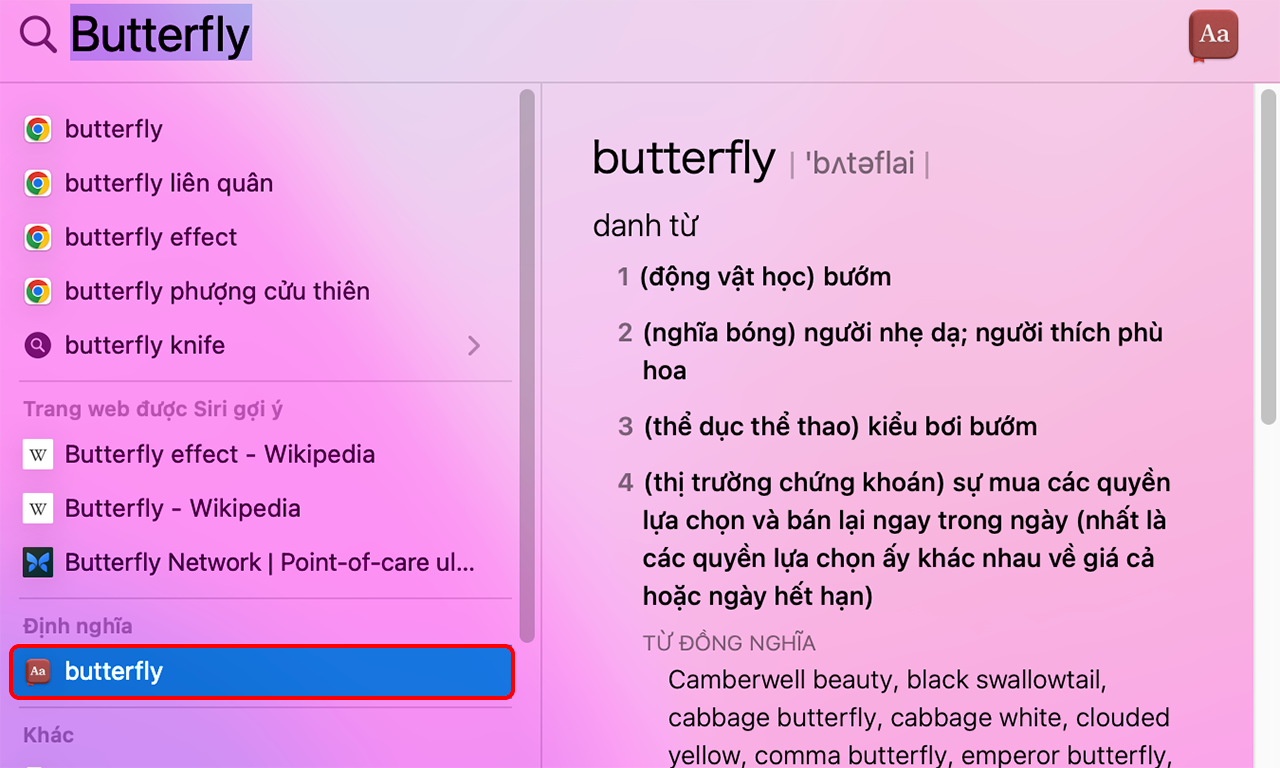Image resolution: width=1280 pixels, height=768 pixels.
Task: Click the purple search icon beside "butterfly knife"
Action: [38, 345]
